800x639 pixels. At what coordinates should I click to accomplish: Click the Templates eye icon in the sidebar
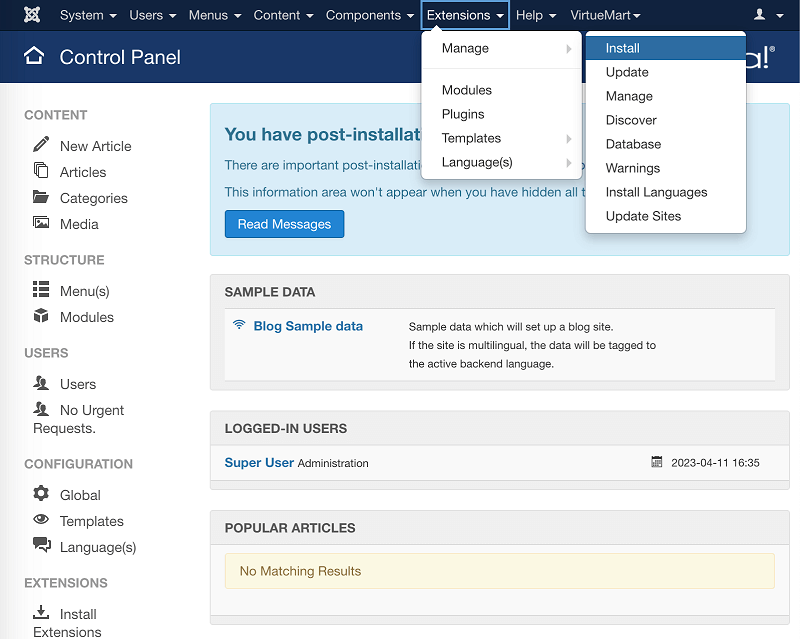pyautogui.click(x=41, y=520)
